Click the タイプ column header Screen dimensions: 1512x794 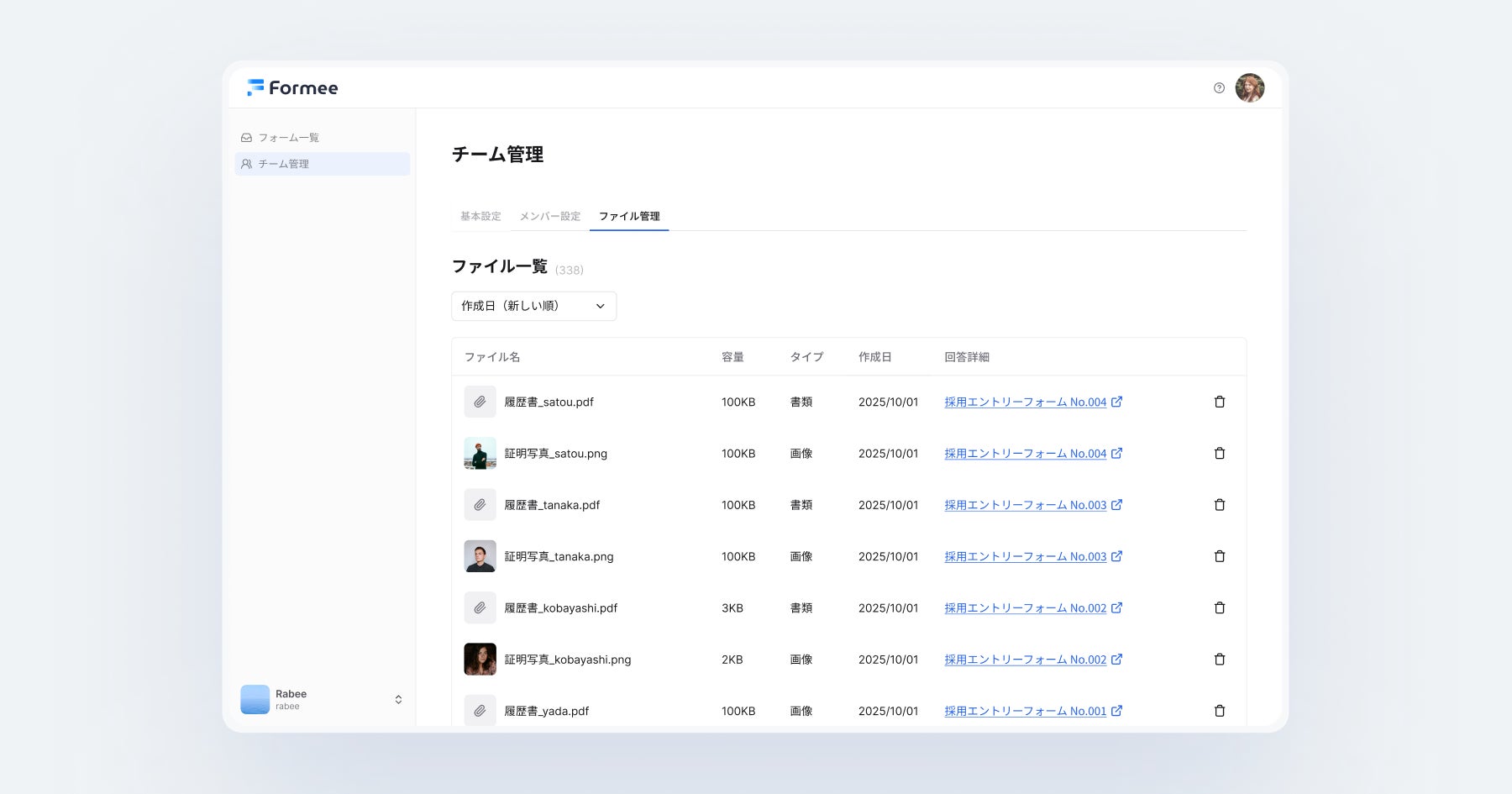tap(806, 357)
